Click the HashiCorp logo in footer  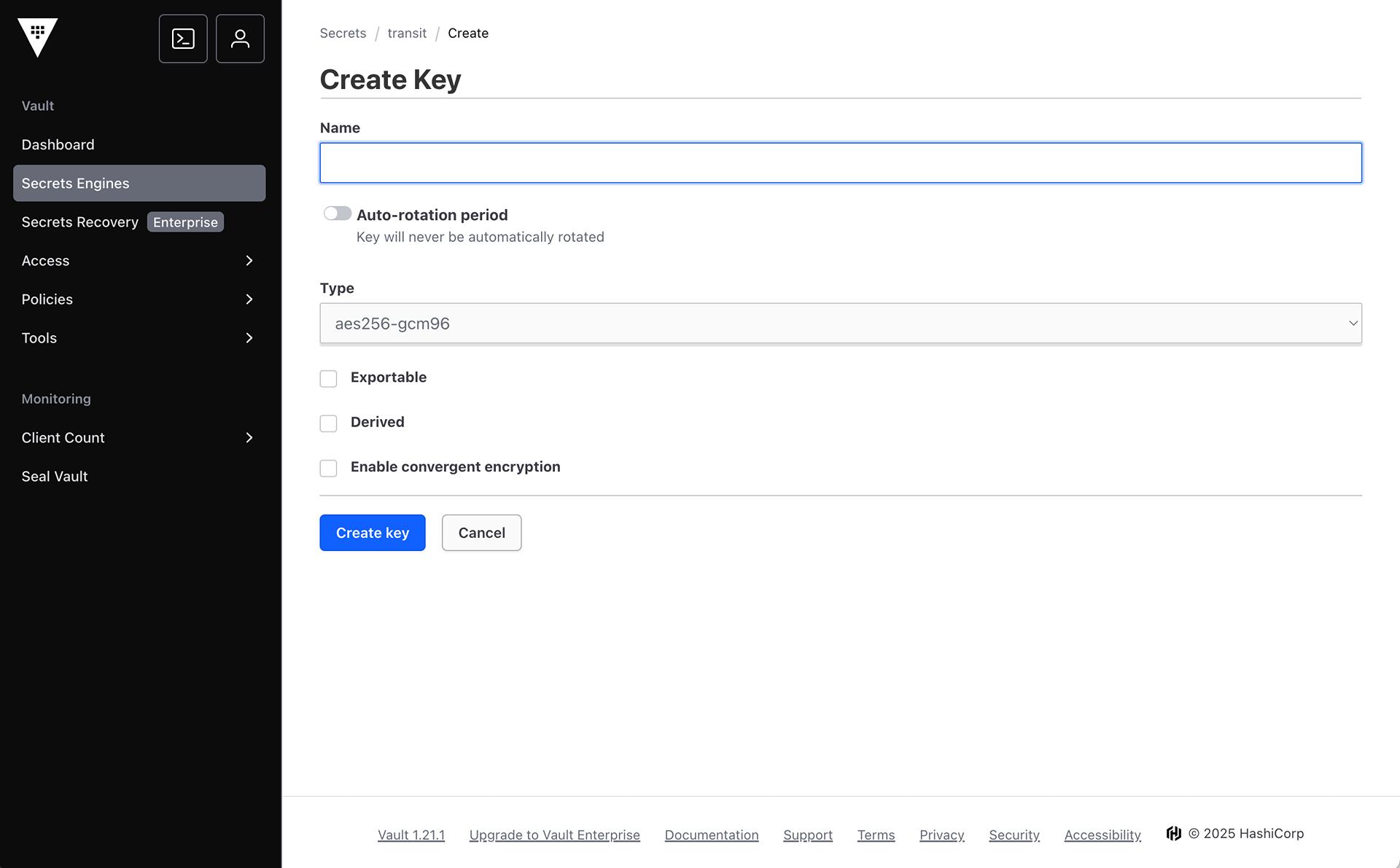click(x=1173, y=833)
